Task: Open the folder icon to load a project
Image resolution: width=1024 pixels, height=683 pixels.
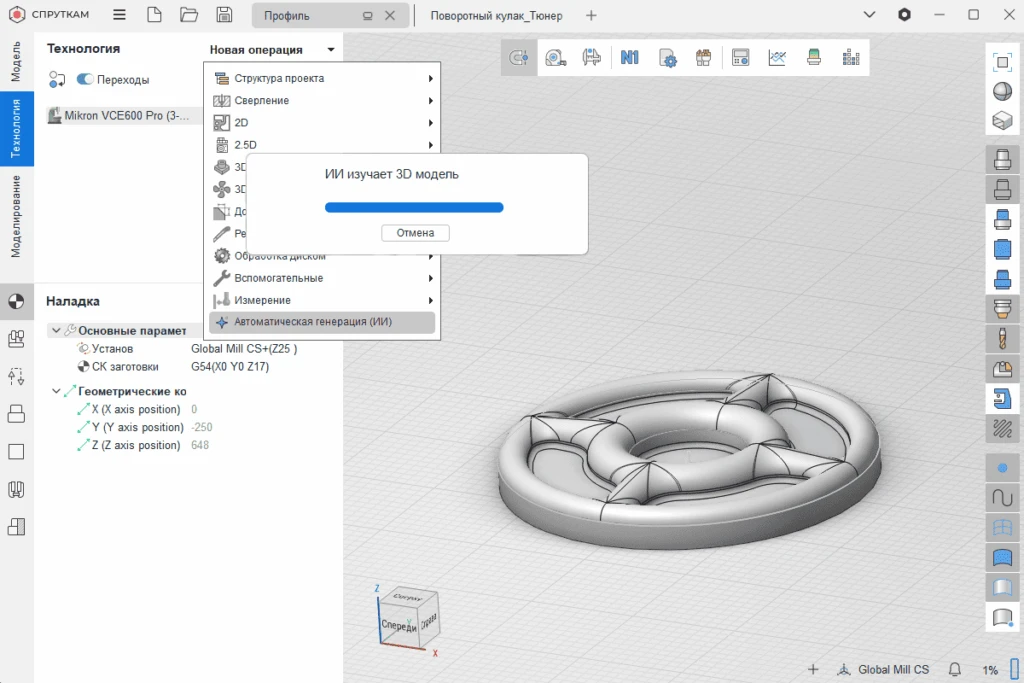Action: [188, 15]
